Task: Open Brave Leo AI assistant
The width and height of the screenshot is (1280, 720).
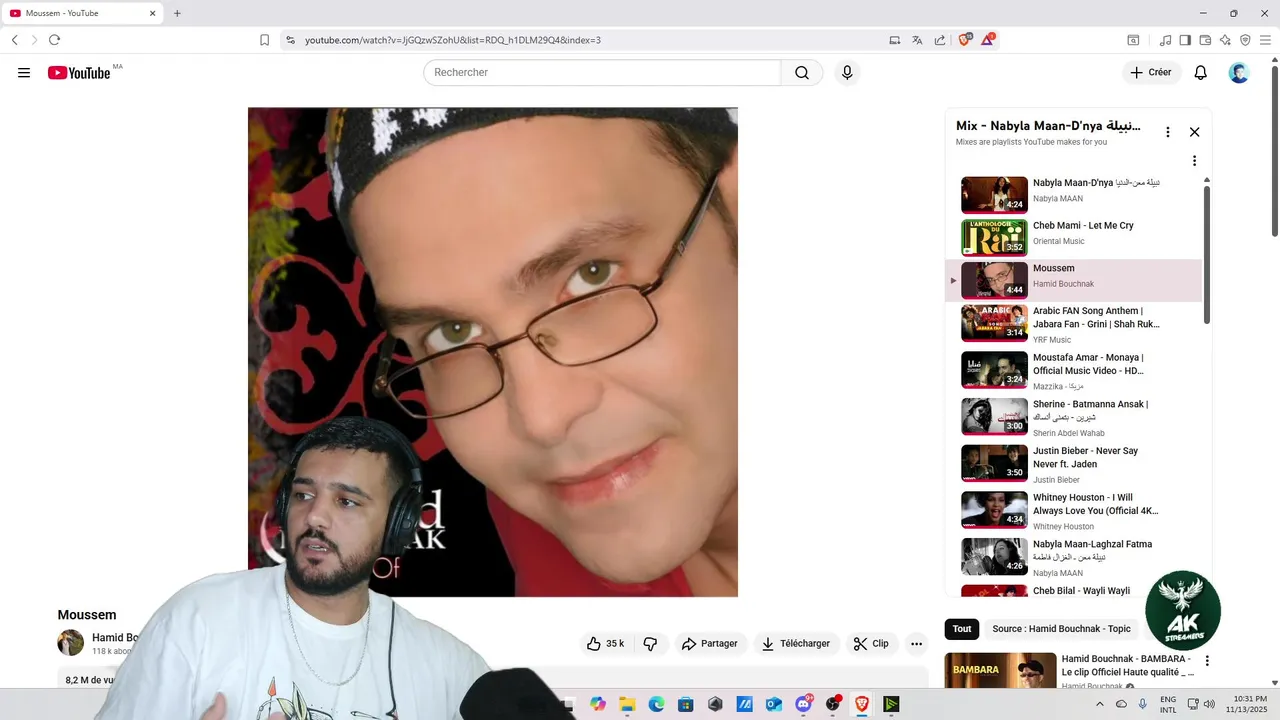Action: [1225, 40]
